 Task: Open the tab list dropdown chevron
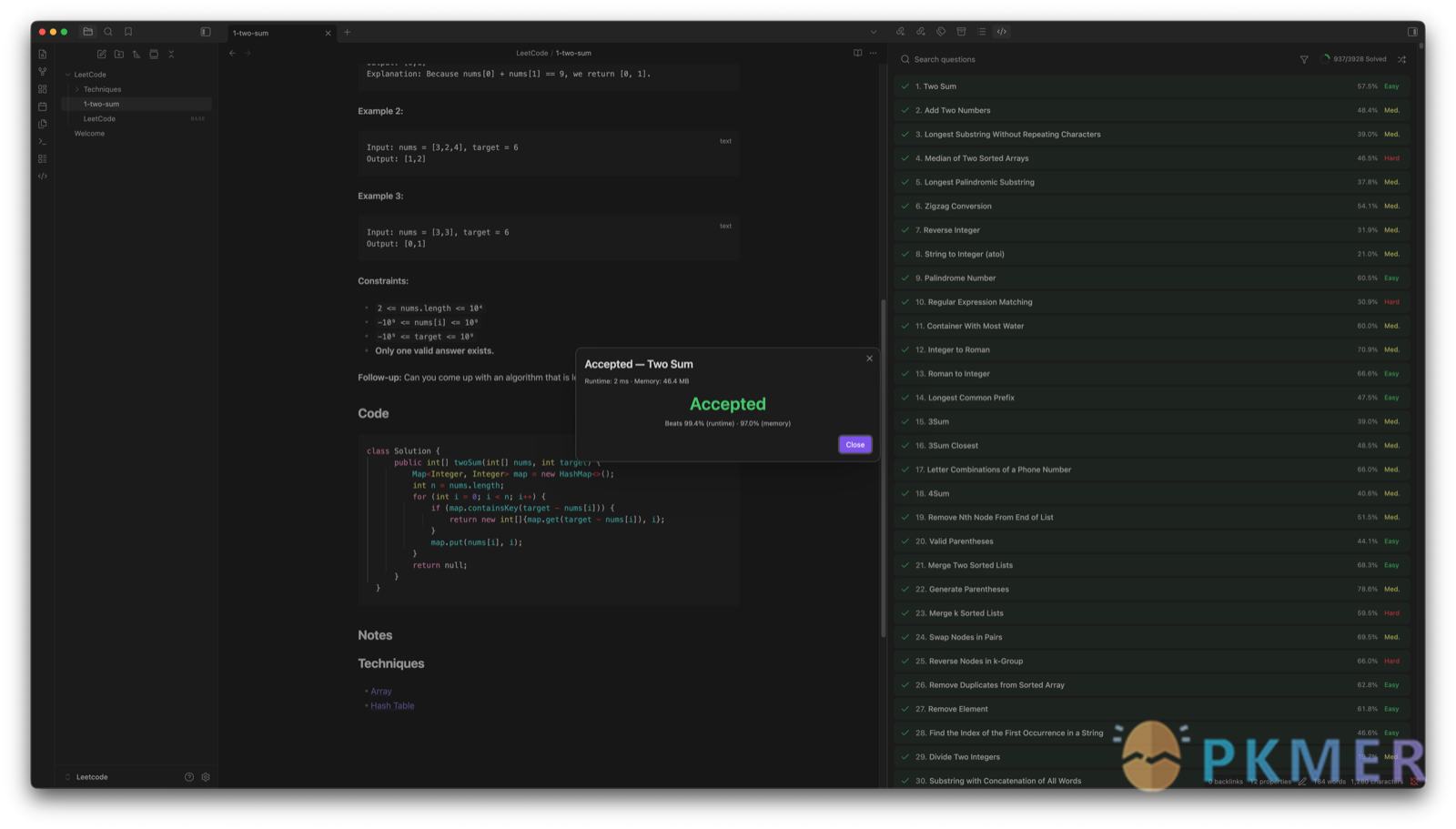pyautogui.click(x=874, y=32)
